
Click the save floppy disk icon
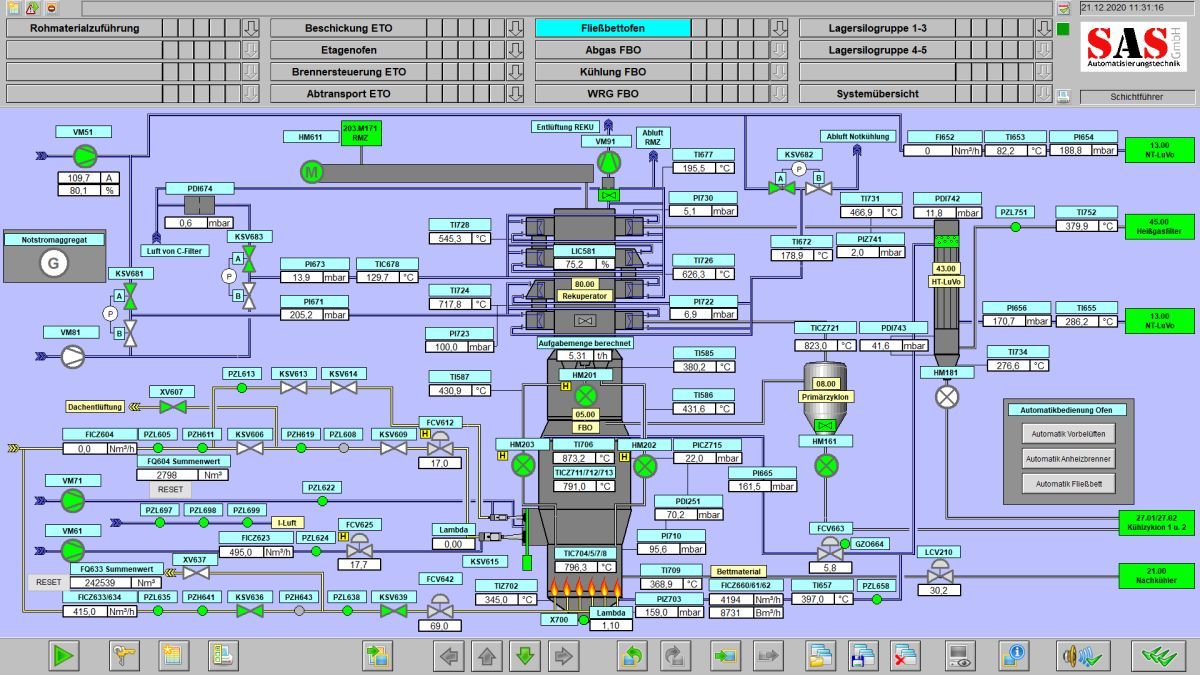(x=862, y=656)
